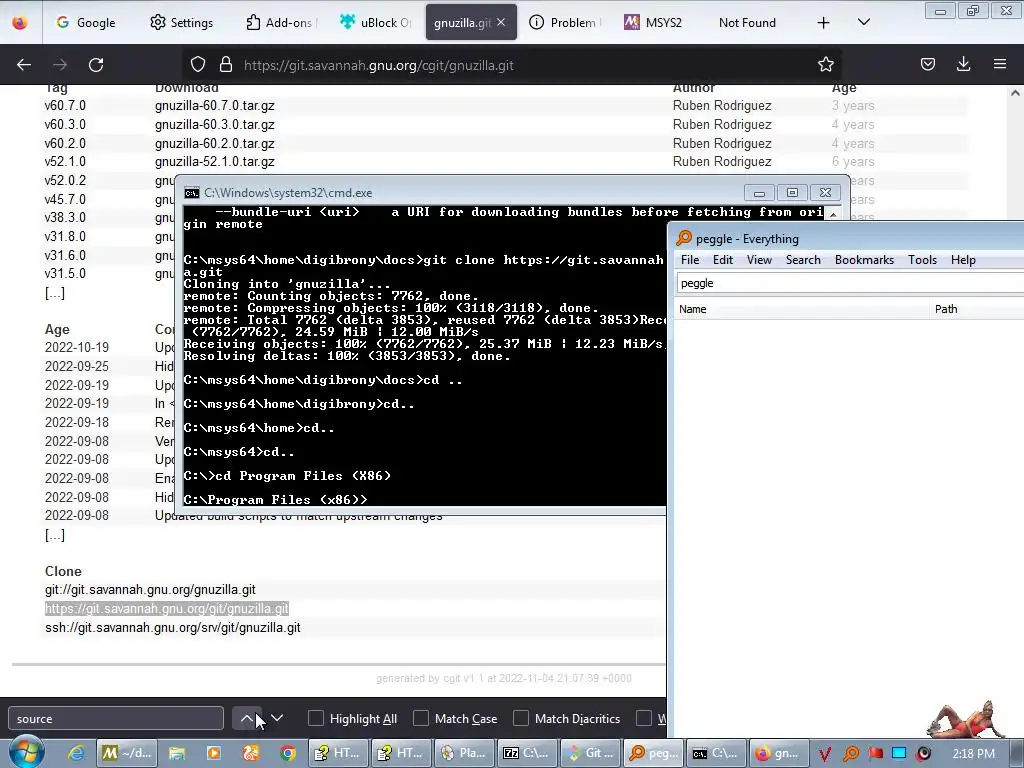
Task: Open Windows Media Player taskbar icon
Action: tap(214, 753)
